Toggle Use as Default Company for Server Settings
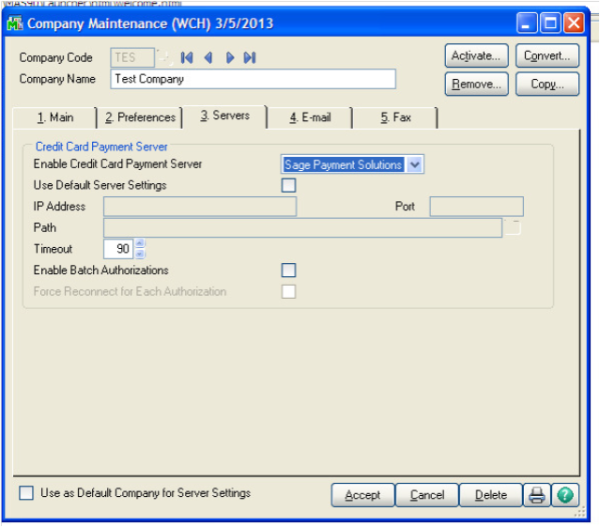Screen dimensions: 600x527 [x=27, y=493]
